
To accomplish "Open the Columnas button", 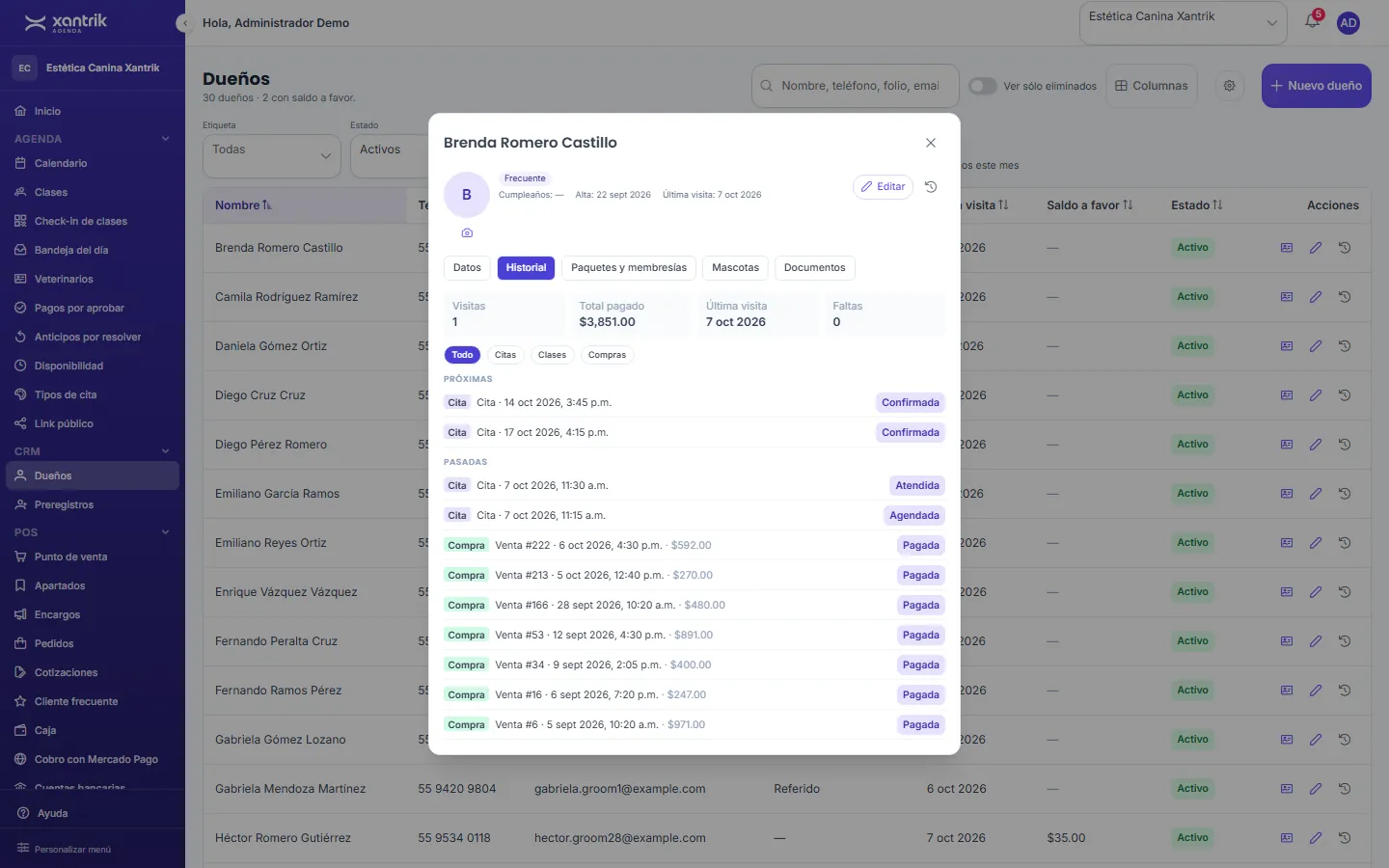I will pos(1152,86).
